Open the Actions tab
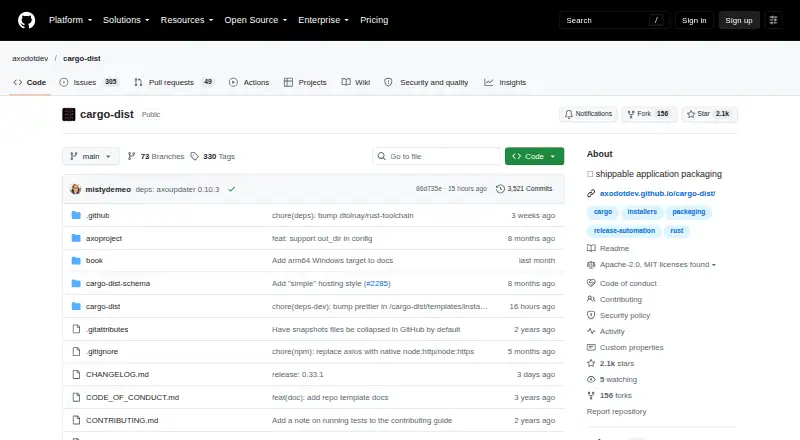Screen dimensions: 800x440 [x=249, y=82]
